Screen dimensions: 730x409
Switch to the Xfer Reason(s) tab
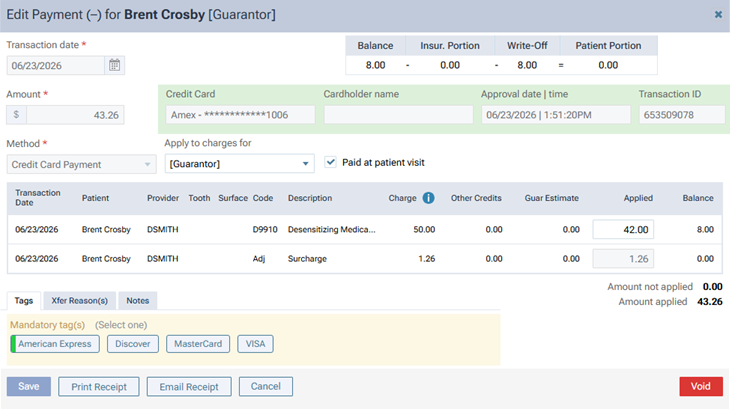80,301
